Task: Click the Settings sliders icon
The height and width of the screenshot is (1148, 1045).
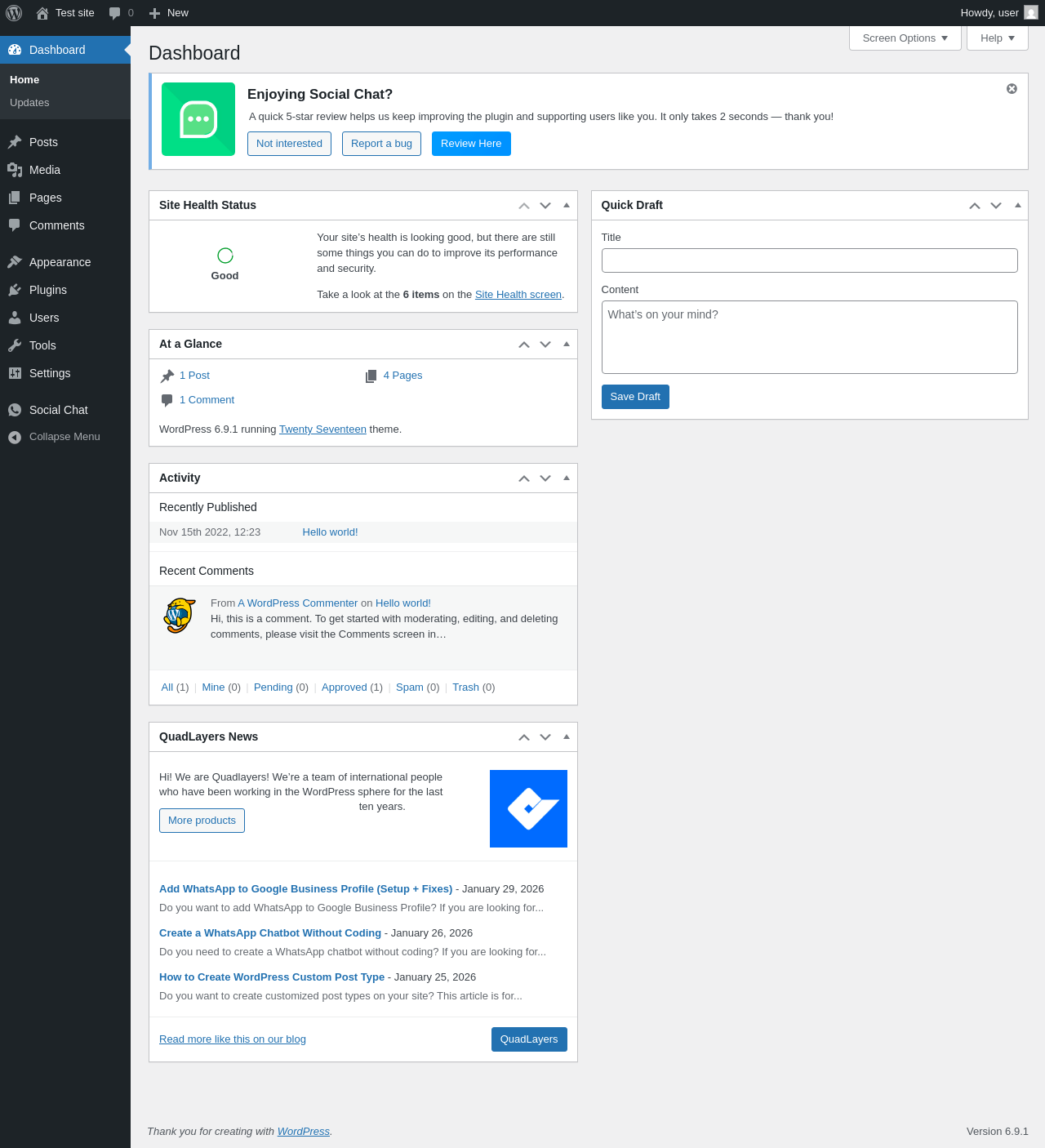Action: (x=15, y=373)
